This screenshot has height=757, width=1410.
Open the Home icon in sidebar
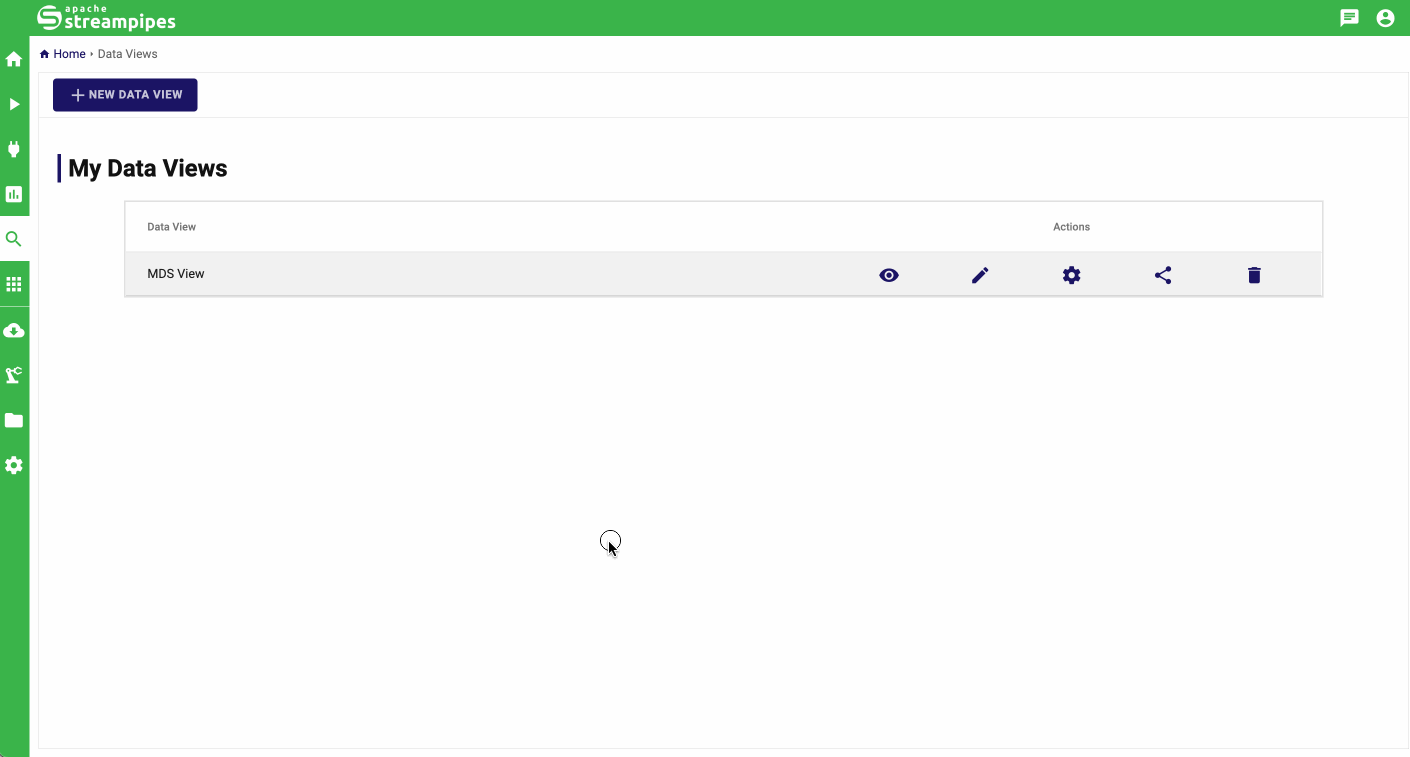(14, 59)
